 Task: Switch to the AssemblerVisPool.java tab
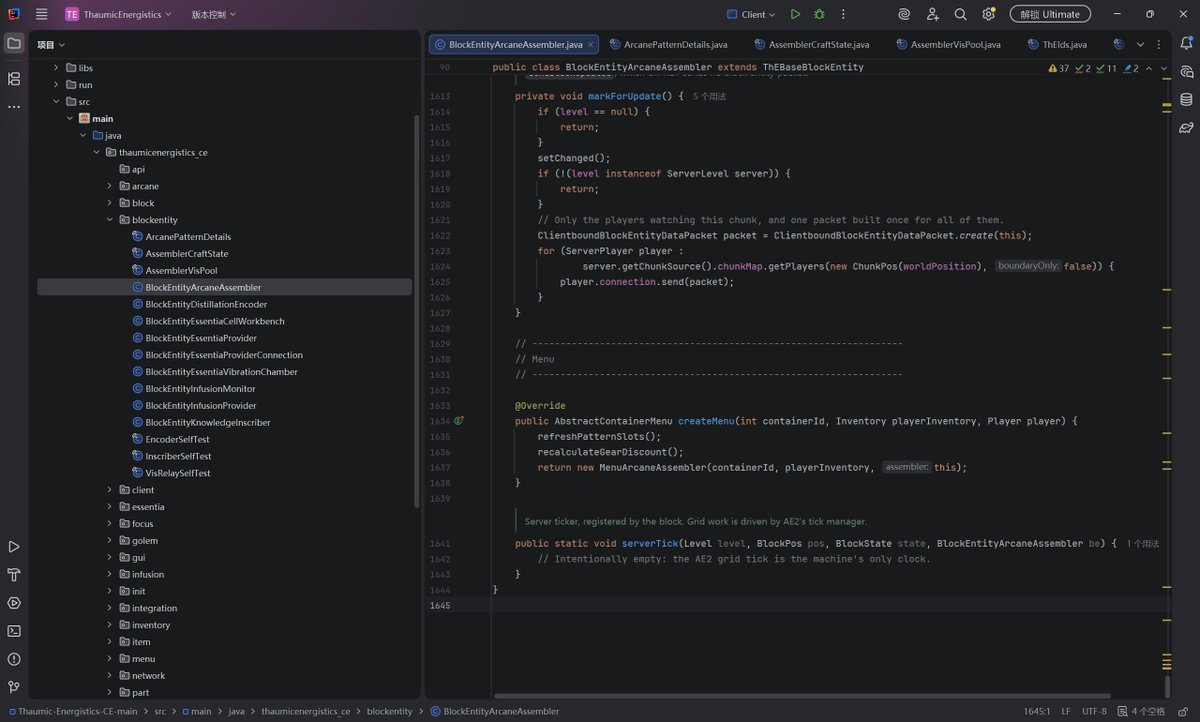coord(948,44)
